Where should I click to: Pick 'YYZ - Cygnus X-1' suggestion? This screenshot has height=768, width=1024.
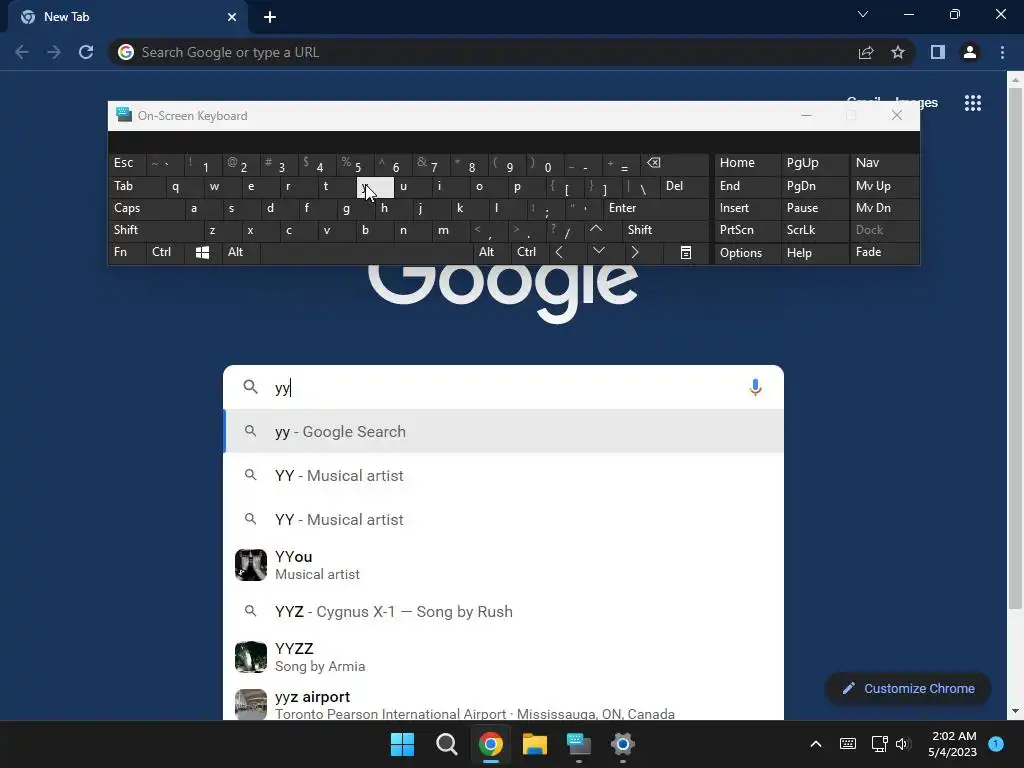(x=504, y=612)
